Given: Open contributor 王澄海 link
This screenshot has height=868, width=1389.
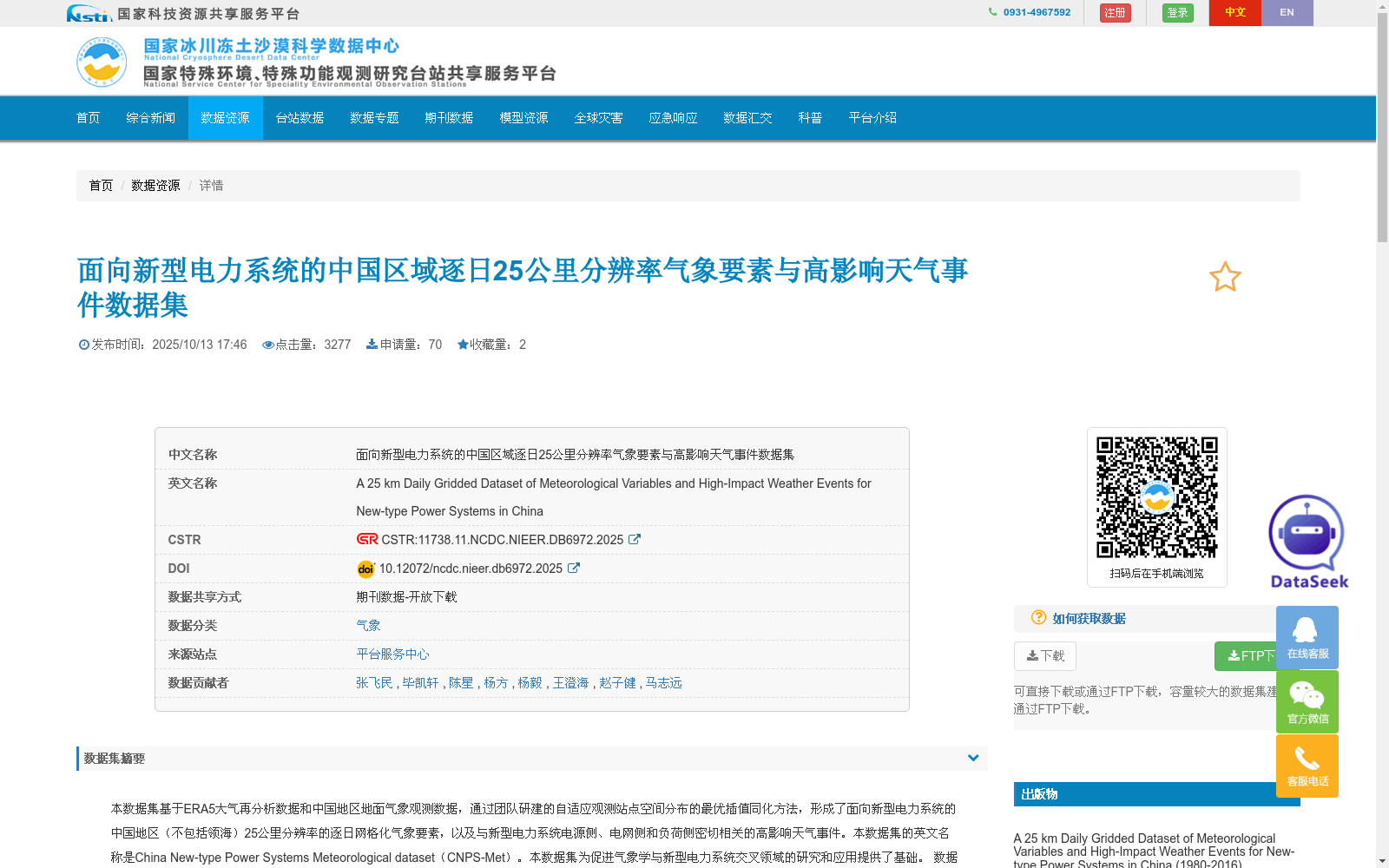Looking at the screenshot, I should click(570, 683).
